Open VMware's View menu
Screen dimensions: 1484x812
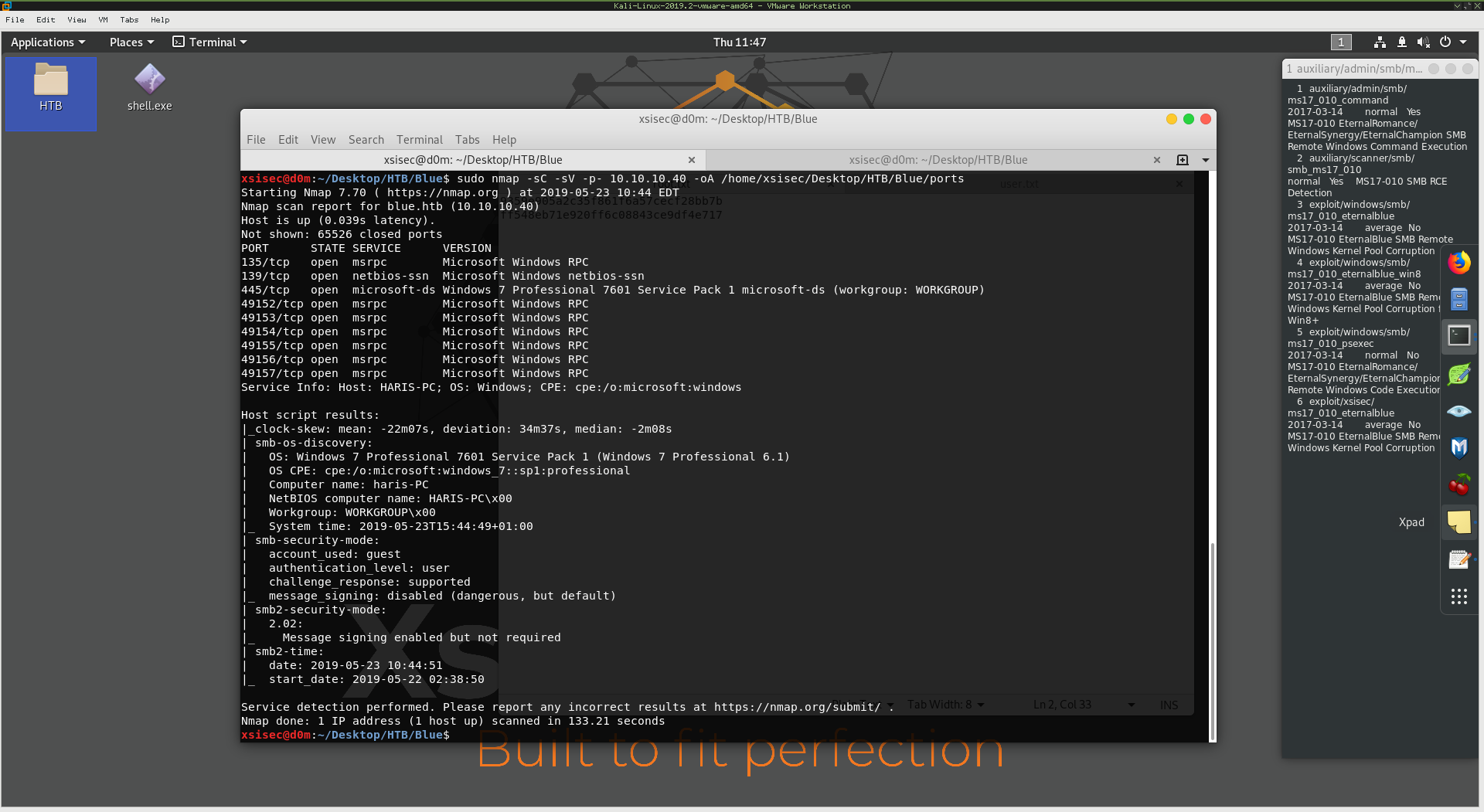(x=77, y=20)
